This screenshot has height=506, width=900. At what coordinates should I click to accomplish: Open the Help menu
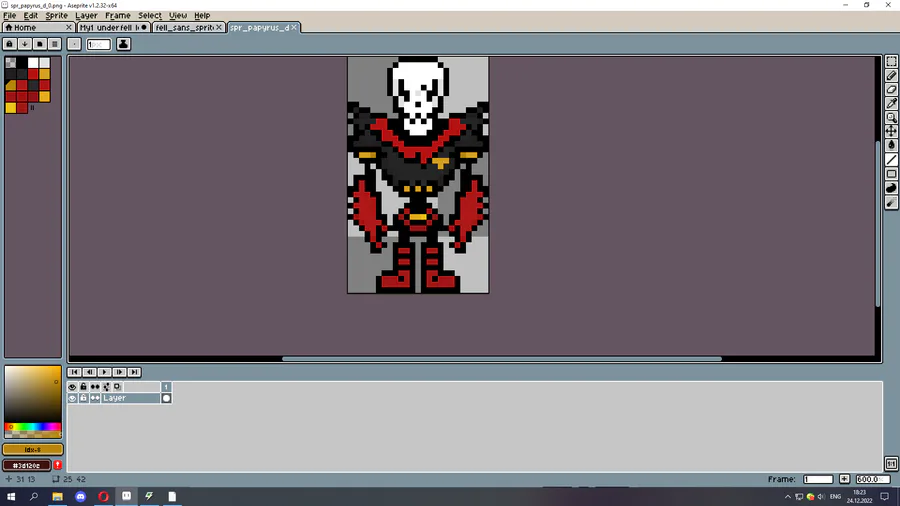pyautogui.click(x=202, y=15)
